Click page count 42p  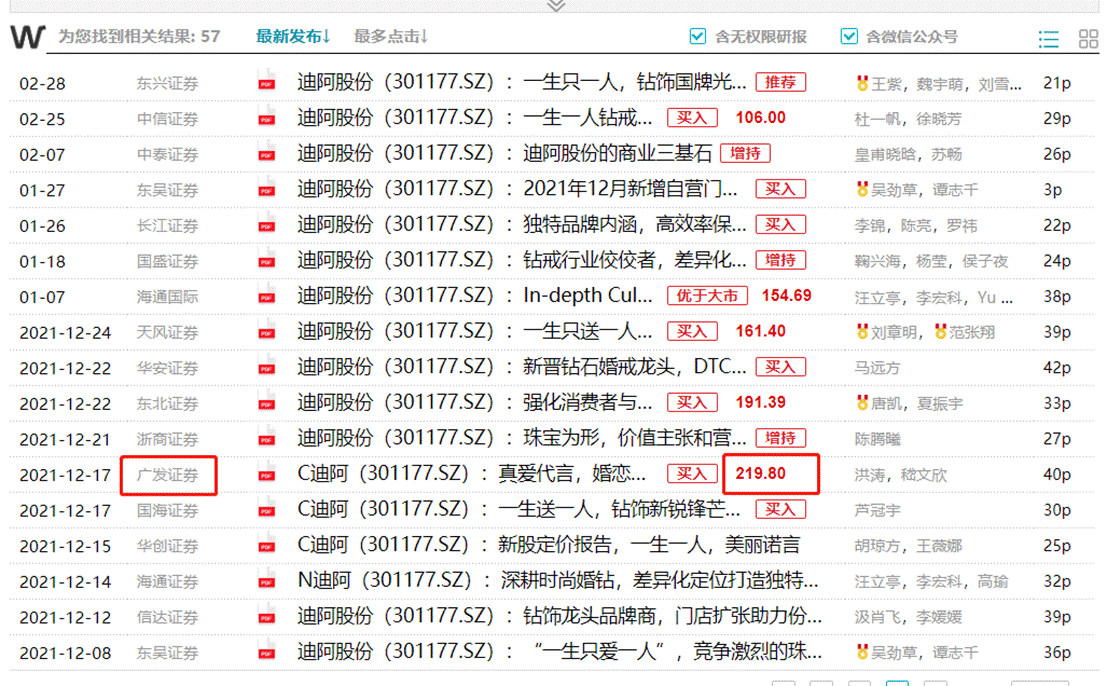(x=1057, y=368)
